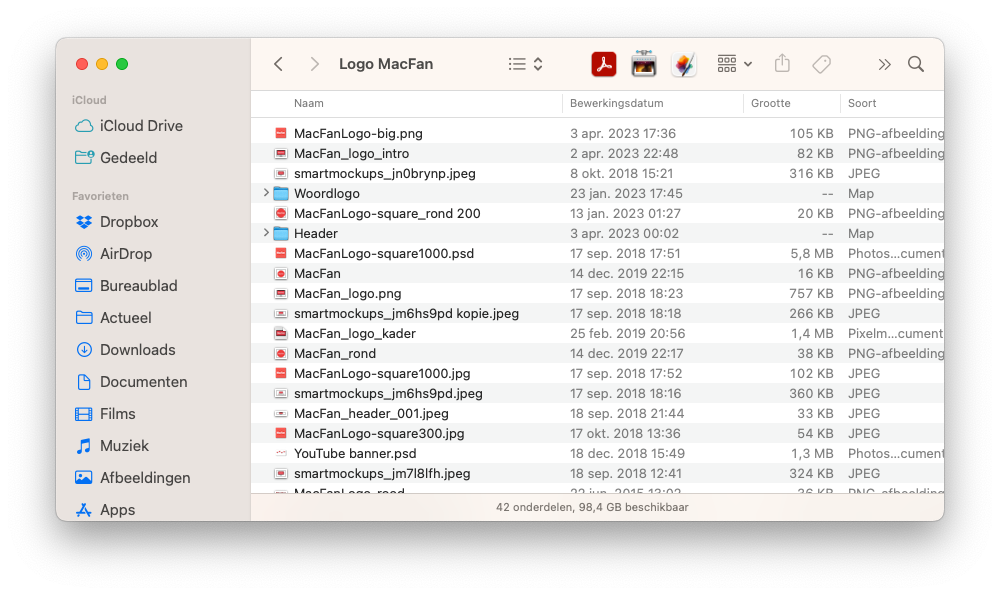Screen dimensions: 1000x595
Task: Select the MacFan_logo_kader file
Action: pos(598,334)
